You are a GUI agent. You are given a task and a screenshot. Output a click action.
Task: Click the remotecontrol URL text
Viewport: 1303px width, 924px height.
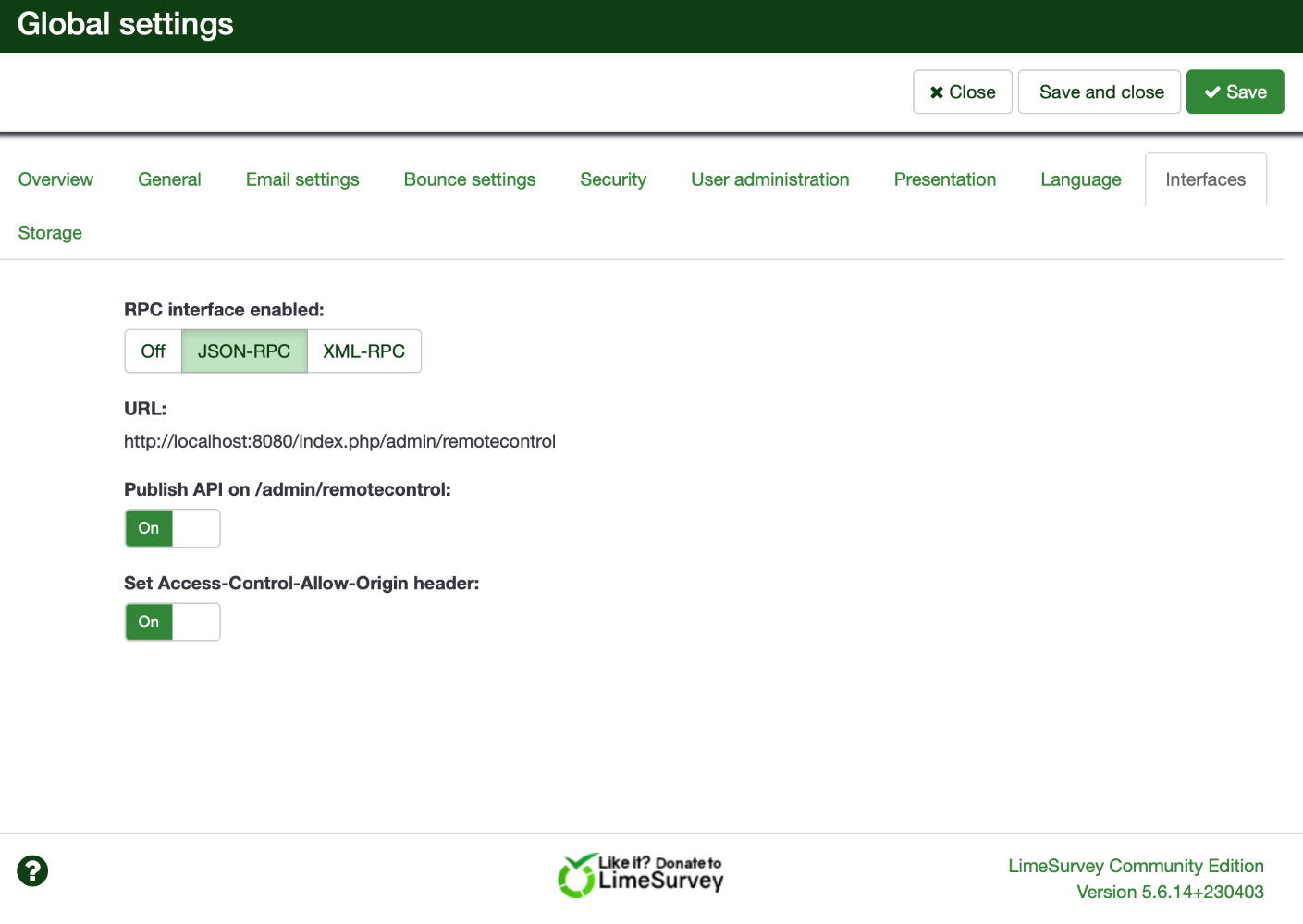pyautogui.click(x=339, y=441)
